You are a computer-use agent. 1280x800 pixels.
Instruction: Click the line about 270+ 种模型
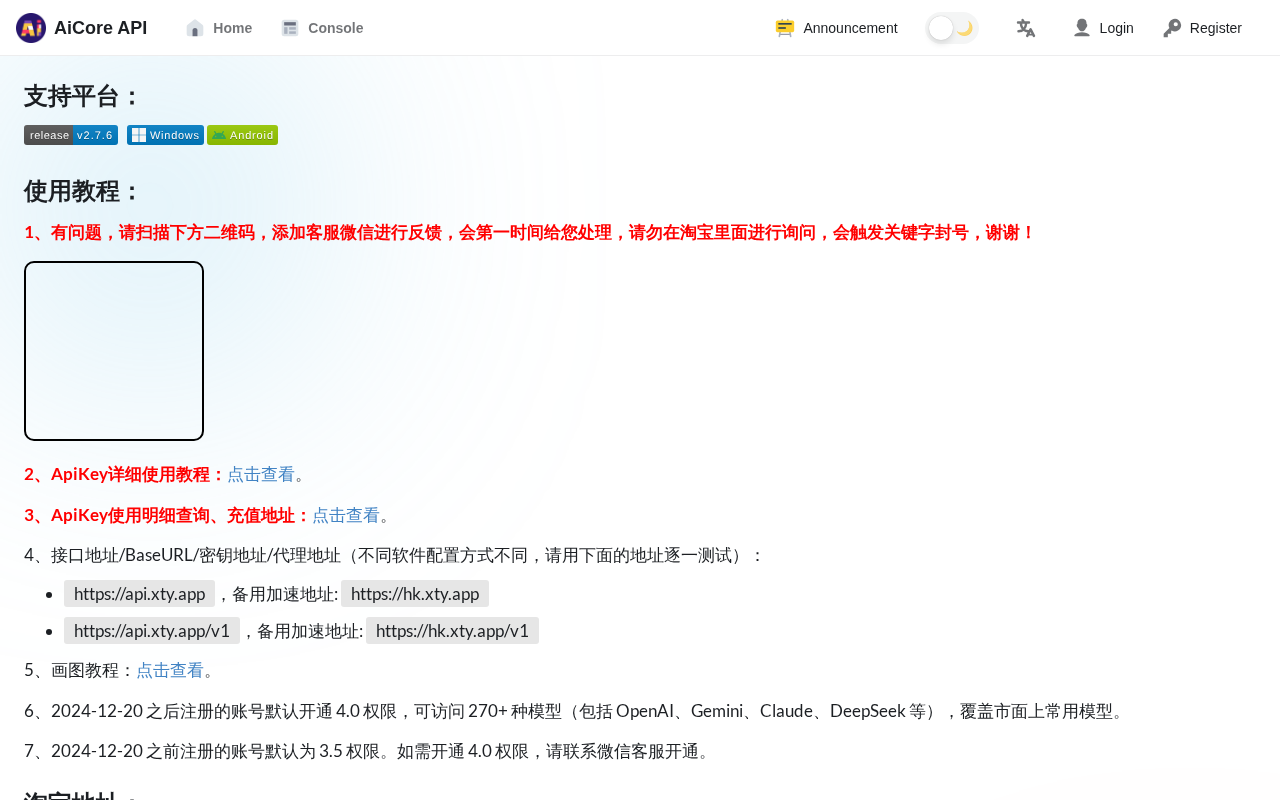click(x=576, y=711)
